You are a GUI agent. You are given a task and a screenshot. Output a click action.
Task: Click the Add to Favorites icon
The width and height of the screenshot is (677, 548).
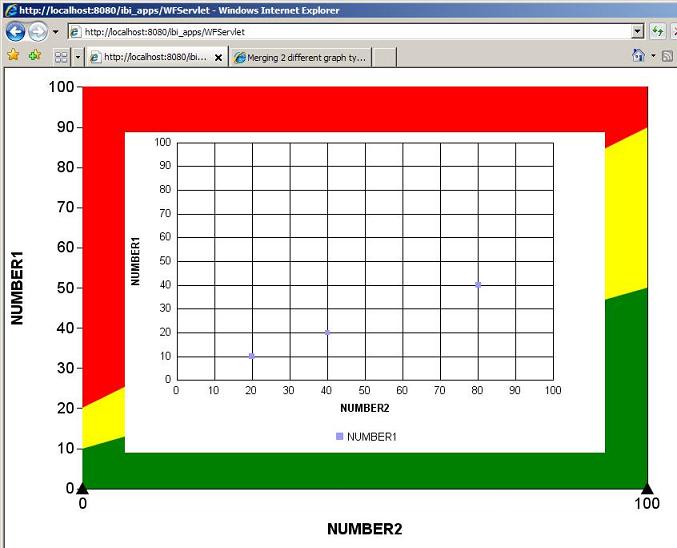35,56
